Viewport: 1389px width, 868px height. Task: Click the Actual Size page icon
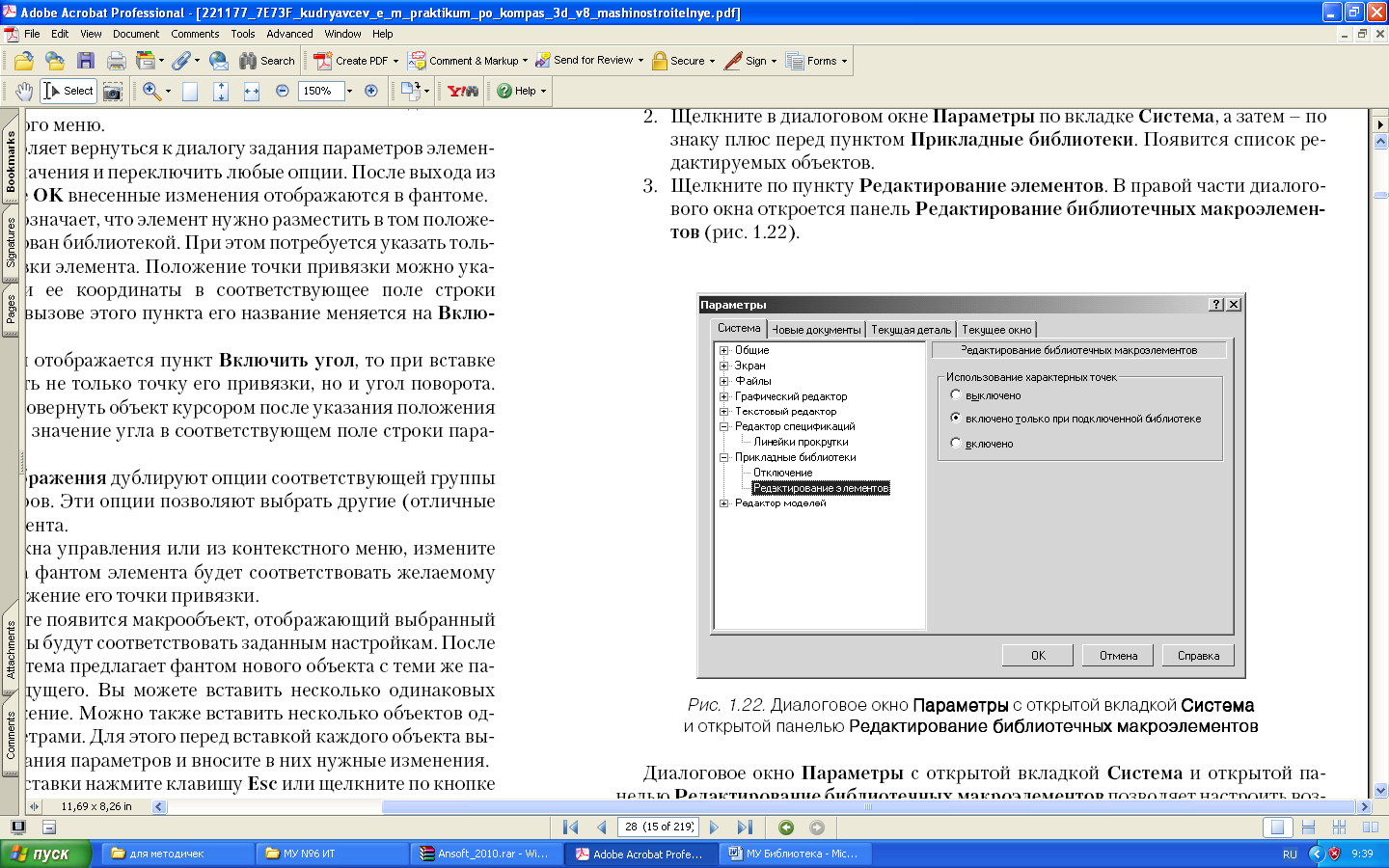point(190,91)
